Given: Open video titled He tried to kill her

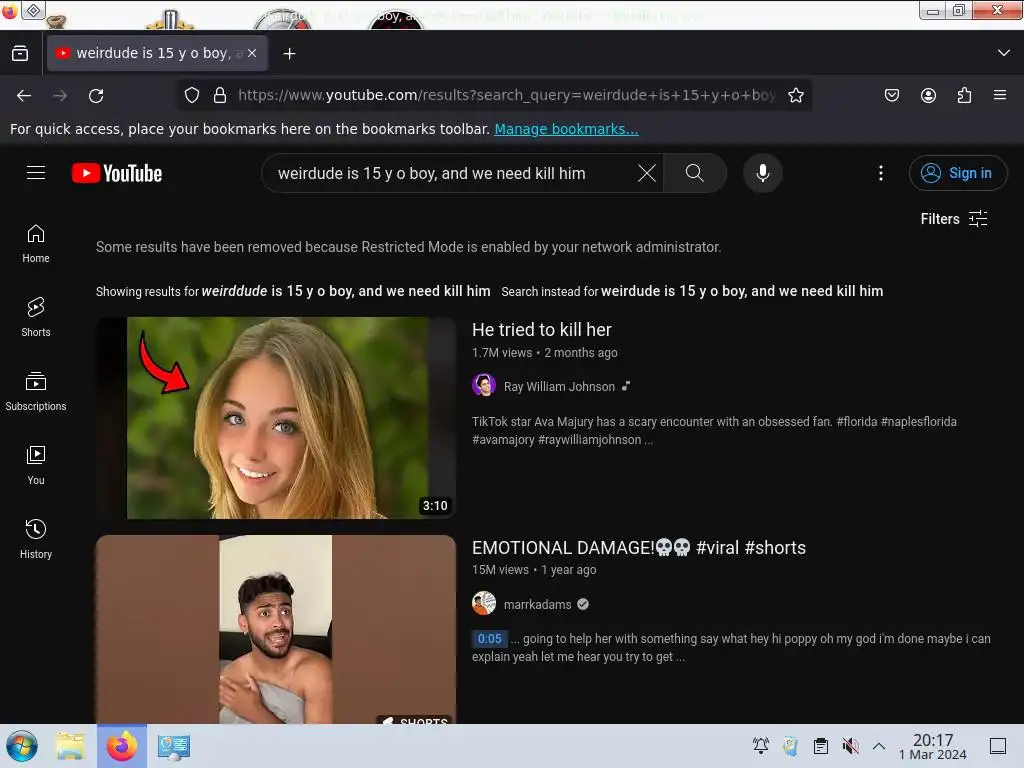Looking at the screenshot, I should 542,330.
